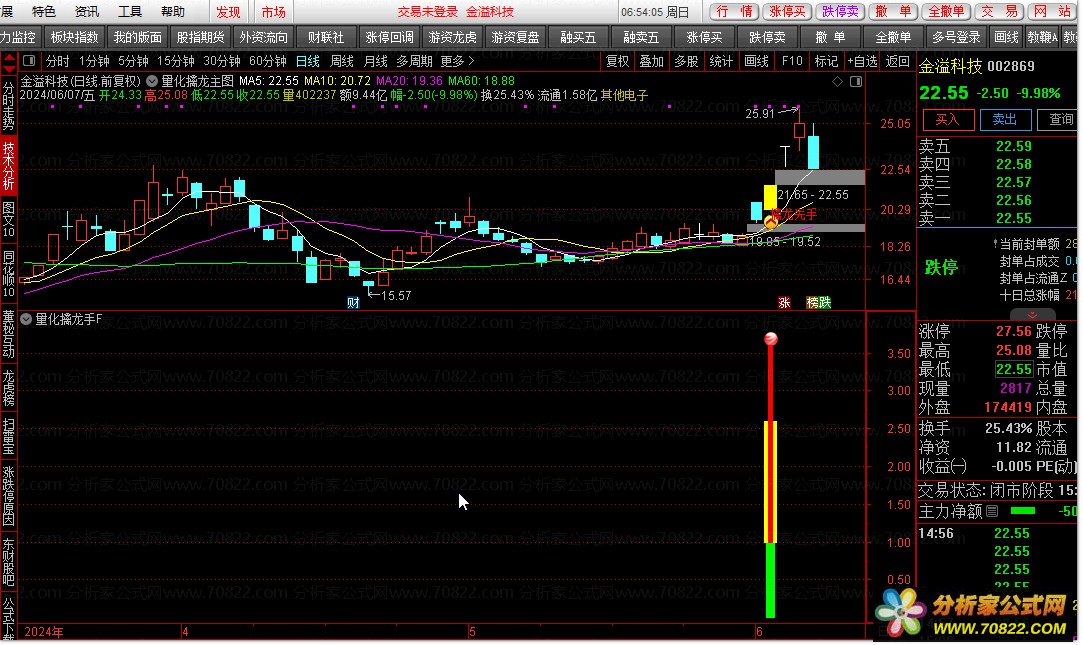
Task: Click the 榜跌 marker near the chart bottom
Action: point(819,302)
